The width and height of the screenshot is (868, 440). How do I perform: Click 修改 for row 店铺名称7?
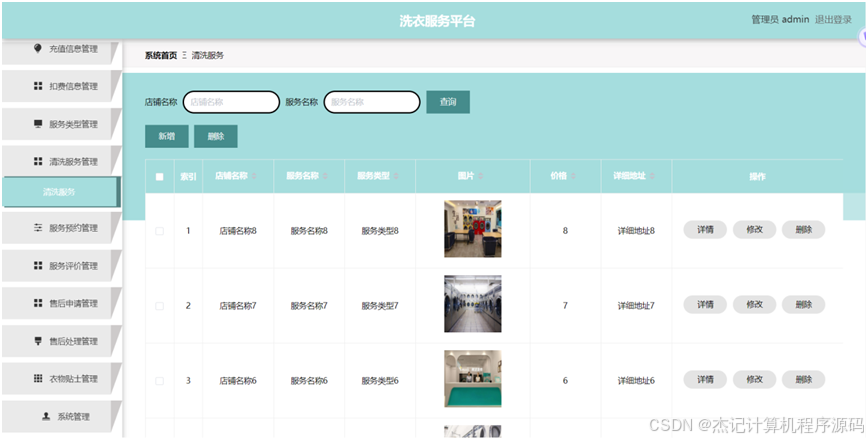click(755, 304)
